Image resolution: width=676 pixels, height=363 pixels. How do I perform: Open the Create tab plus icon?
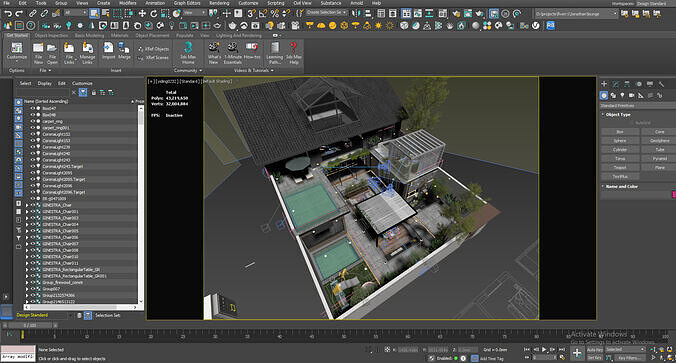pyautogui.click(x=604, y=84)
